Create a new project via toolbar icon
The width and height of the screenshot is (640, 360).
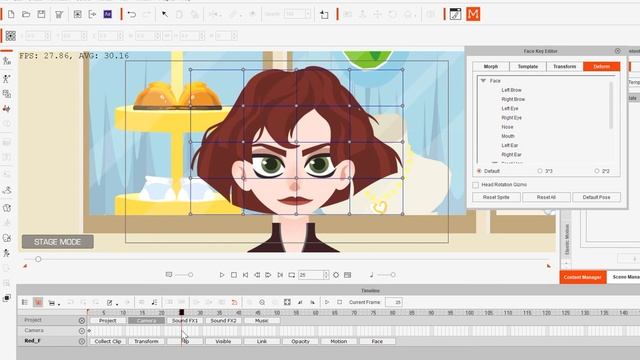tap(11, 14)
